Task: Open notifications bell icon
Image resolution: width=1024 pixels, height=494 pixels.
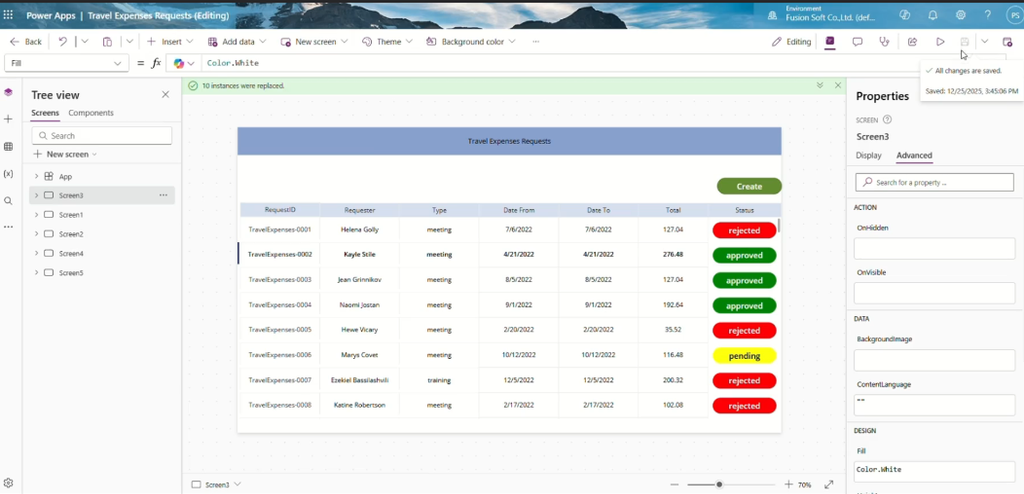Action: 933,15
